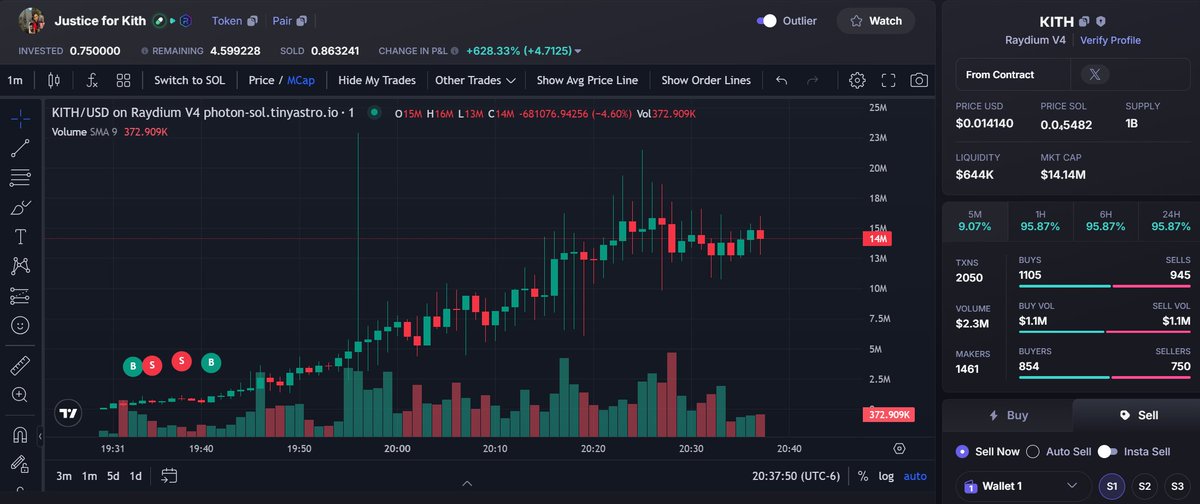Select the Sell Now radio option
The width and height of the screenshot is (1200, 504).
point(962,452)
